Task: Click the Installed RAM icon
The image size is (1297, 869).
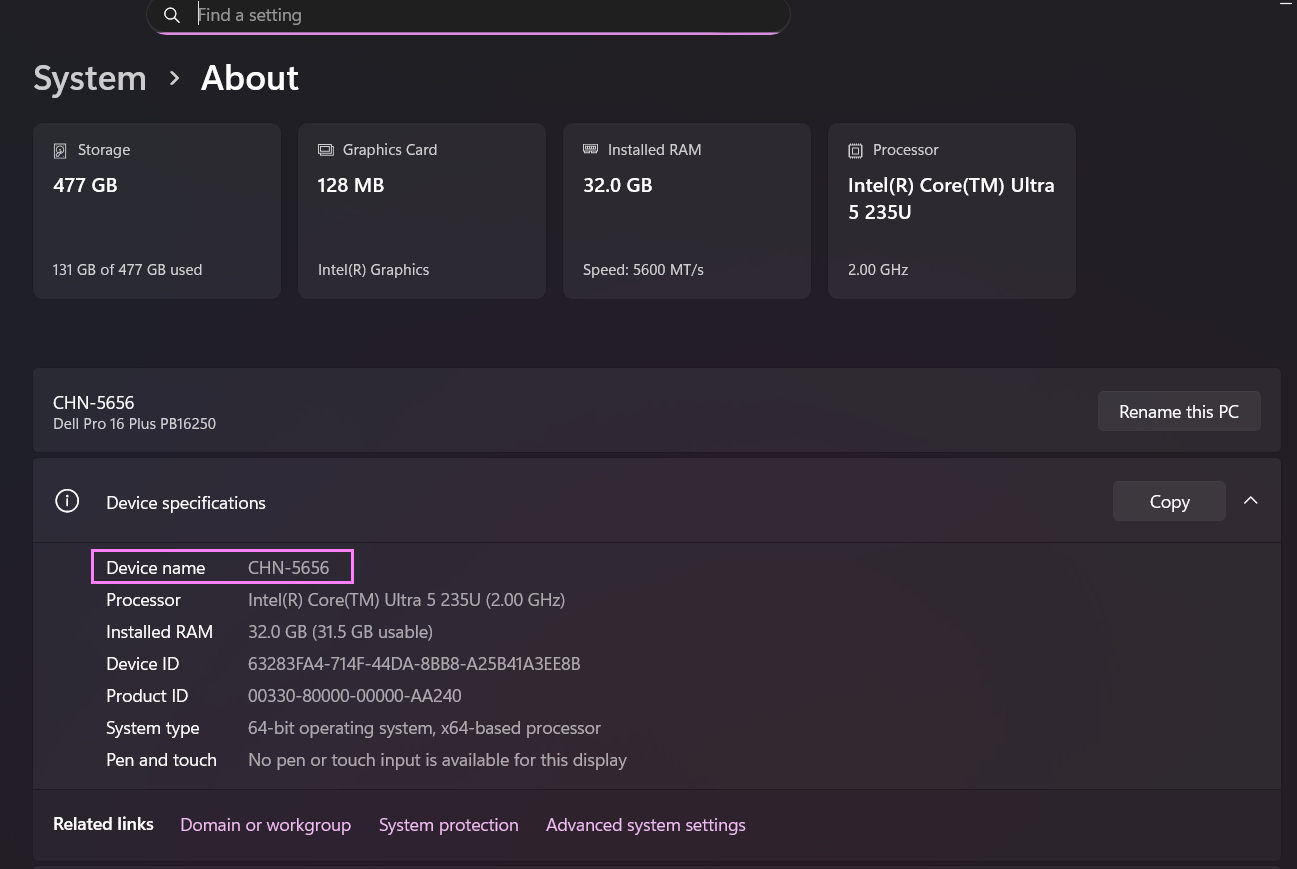Action: [591, 149]
